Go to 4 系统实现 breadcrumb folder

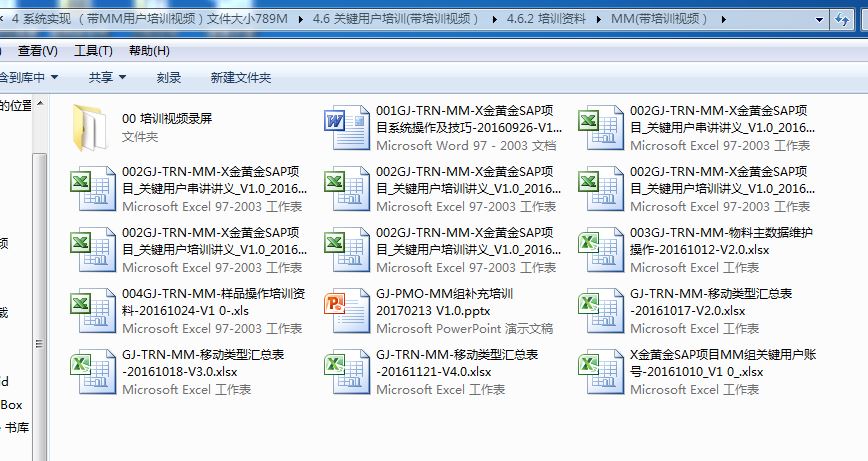(x=149, y=19)
